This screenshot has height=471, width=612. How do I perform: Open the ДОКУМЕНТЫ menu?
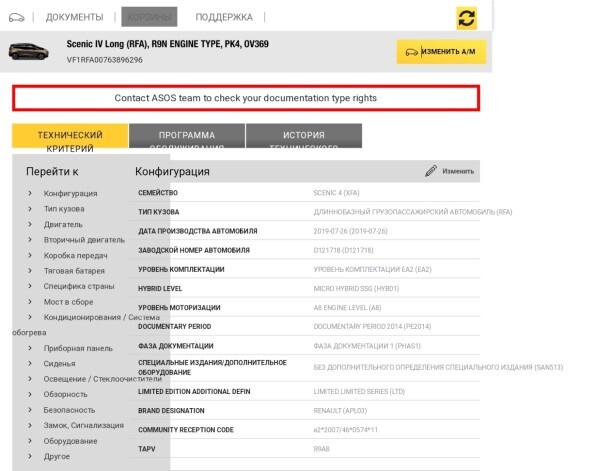[x=75, y=17]
